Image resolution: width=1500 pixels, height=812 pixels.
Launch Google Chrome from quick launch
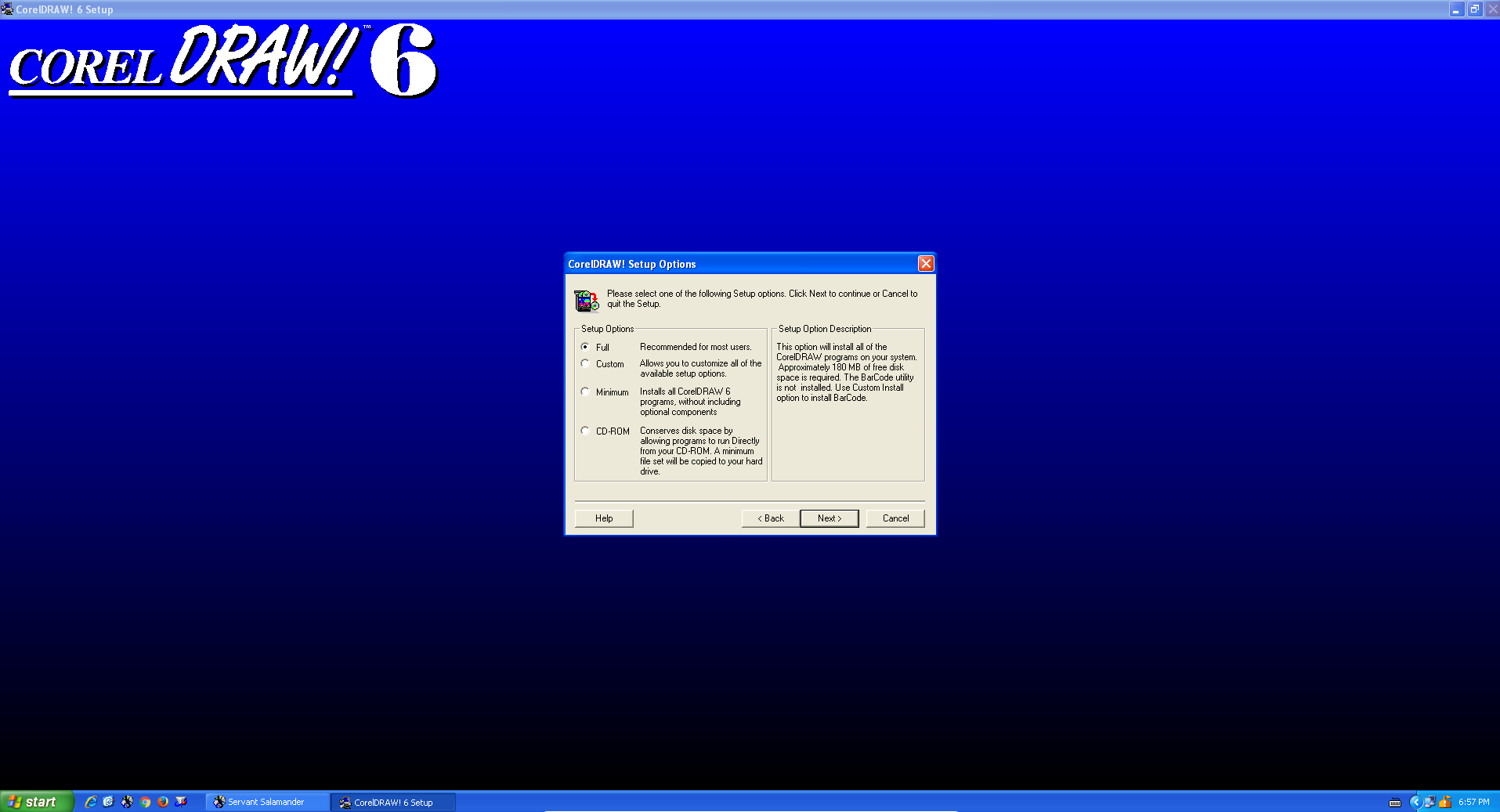(x=145, y=802)
